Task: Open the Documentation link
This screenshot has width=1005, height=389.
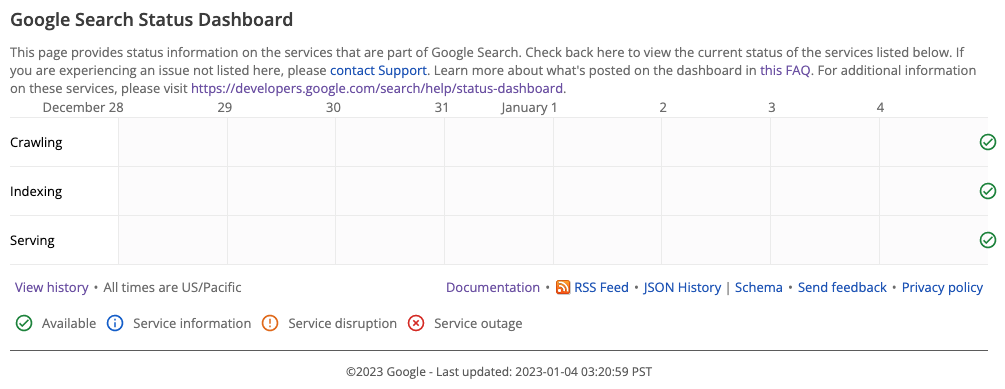Action: coord(493,287)
